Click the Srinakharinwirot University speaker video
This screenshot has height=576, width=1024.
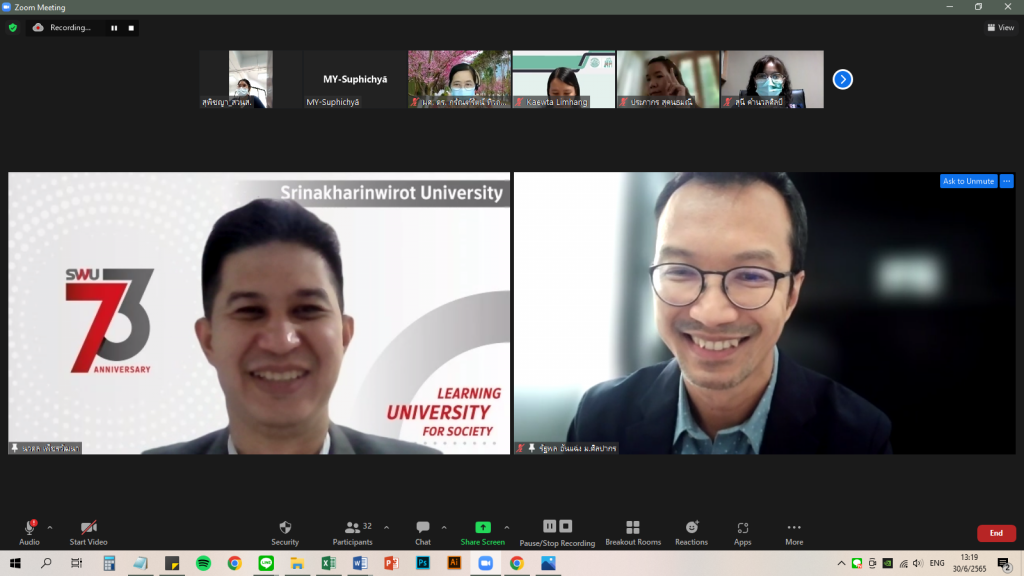tap(259, 313)
